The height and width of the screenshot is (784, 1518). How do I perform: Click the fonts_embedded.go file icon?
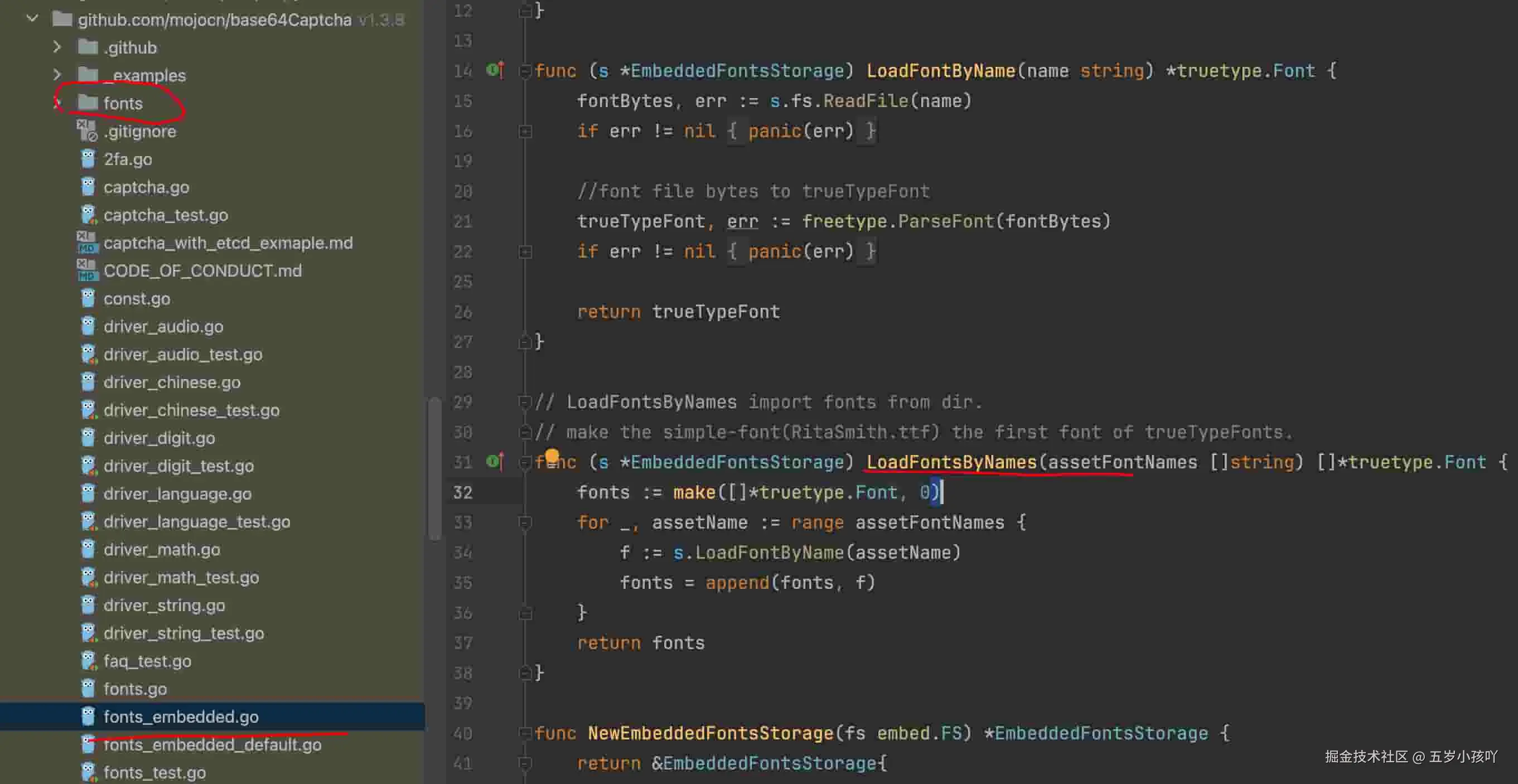point(88,717)
